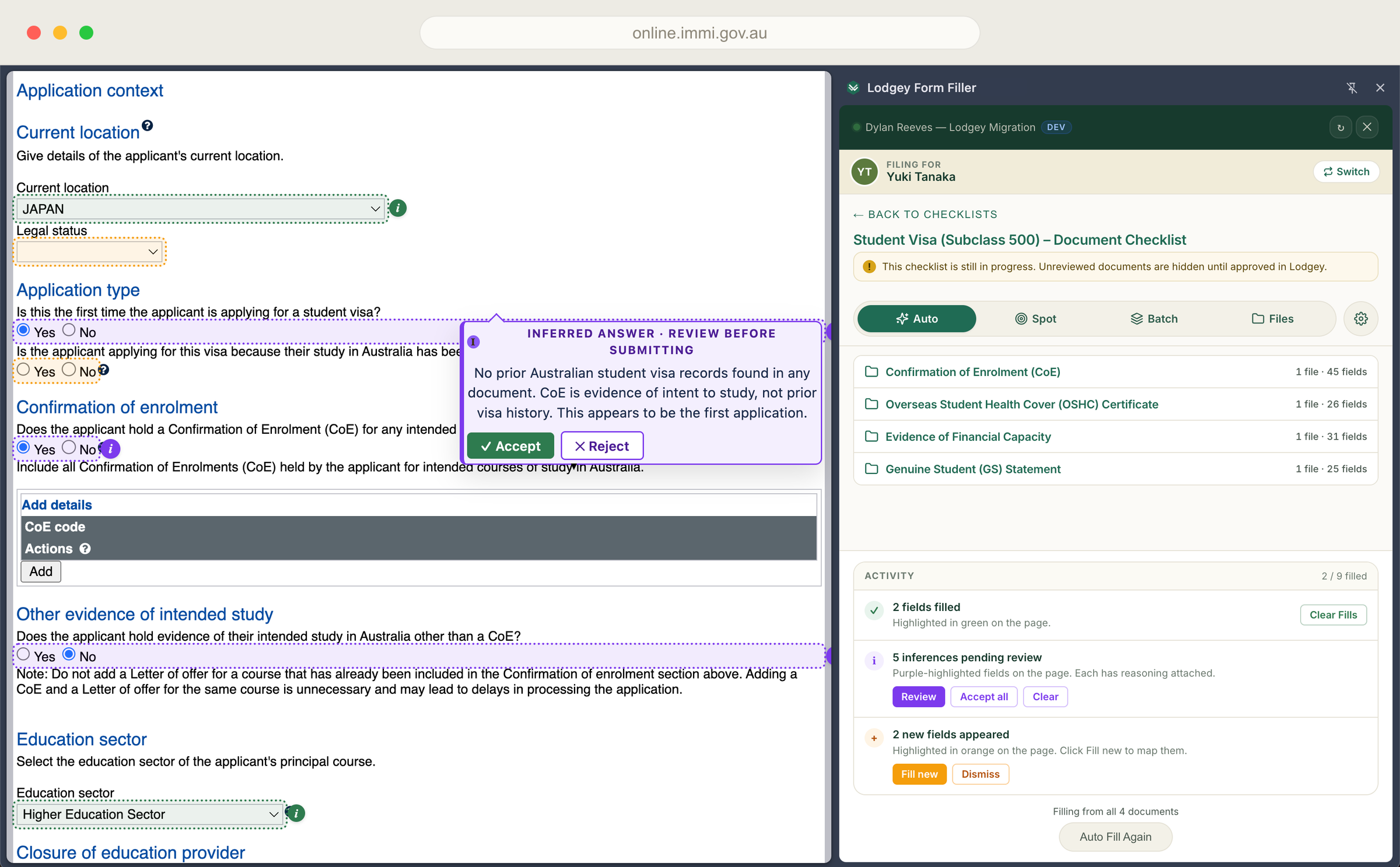Click Clear Fills in Activity

(1333, 615)
